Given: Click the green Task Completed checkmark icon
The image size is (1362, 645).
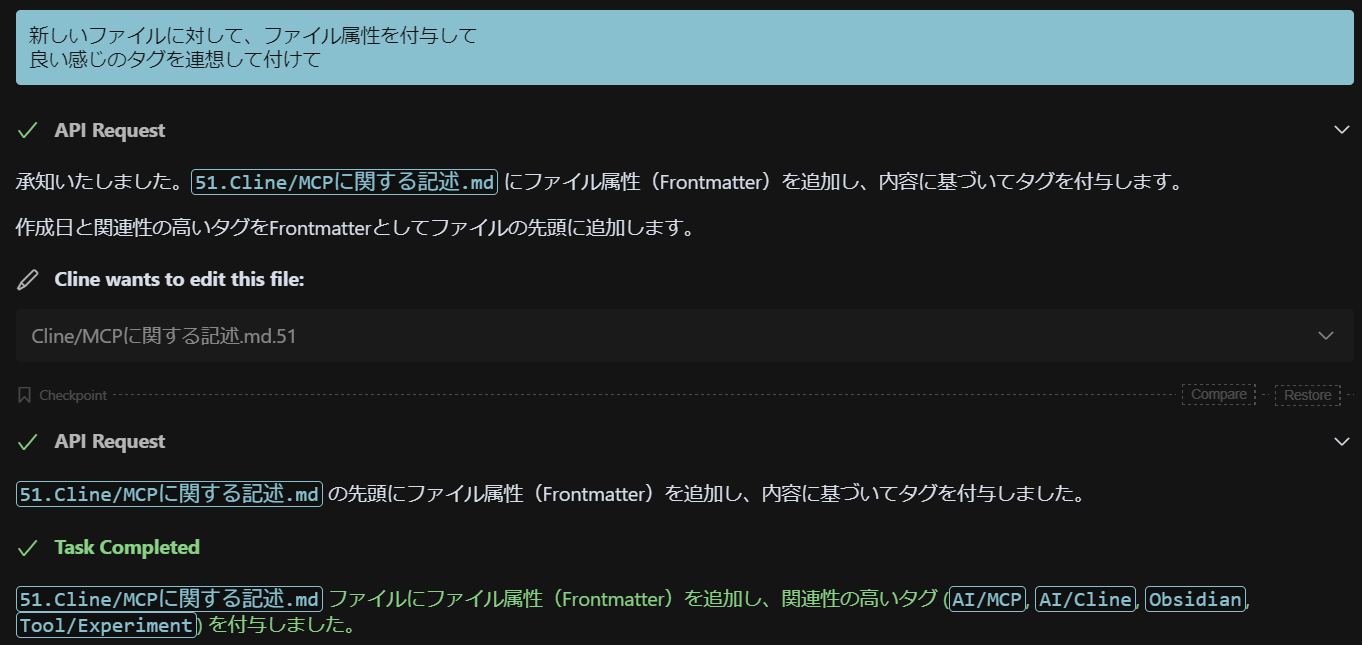Looking at the screenshot, I should [x=28, y=548].
